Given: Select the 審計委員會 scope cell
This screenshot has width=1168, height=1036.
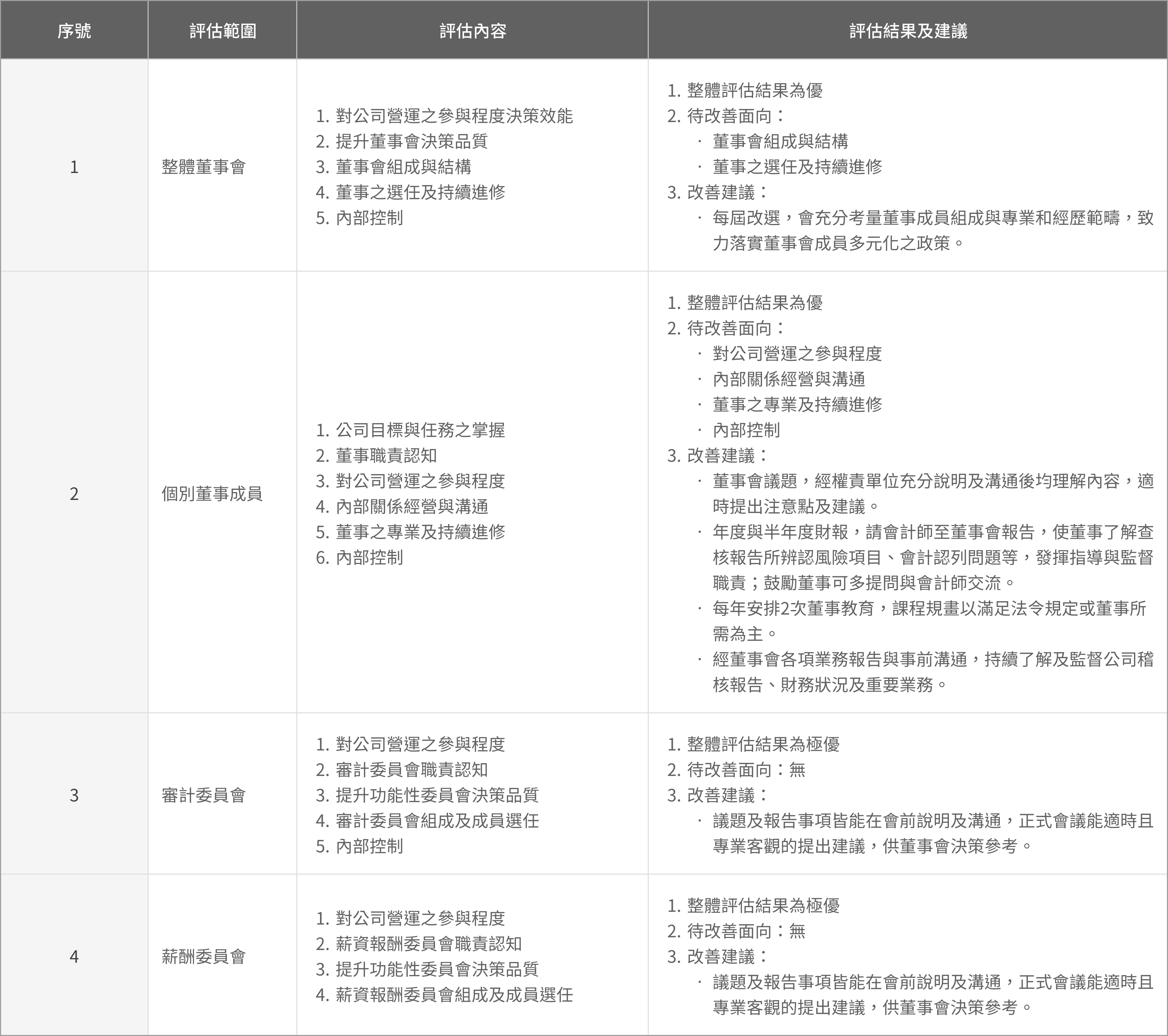Looking at the screenshot, I should 204,795.
